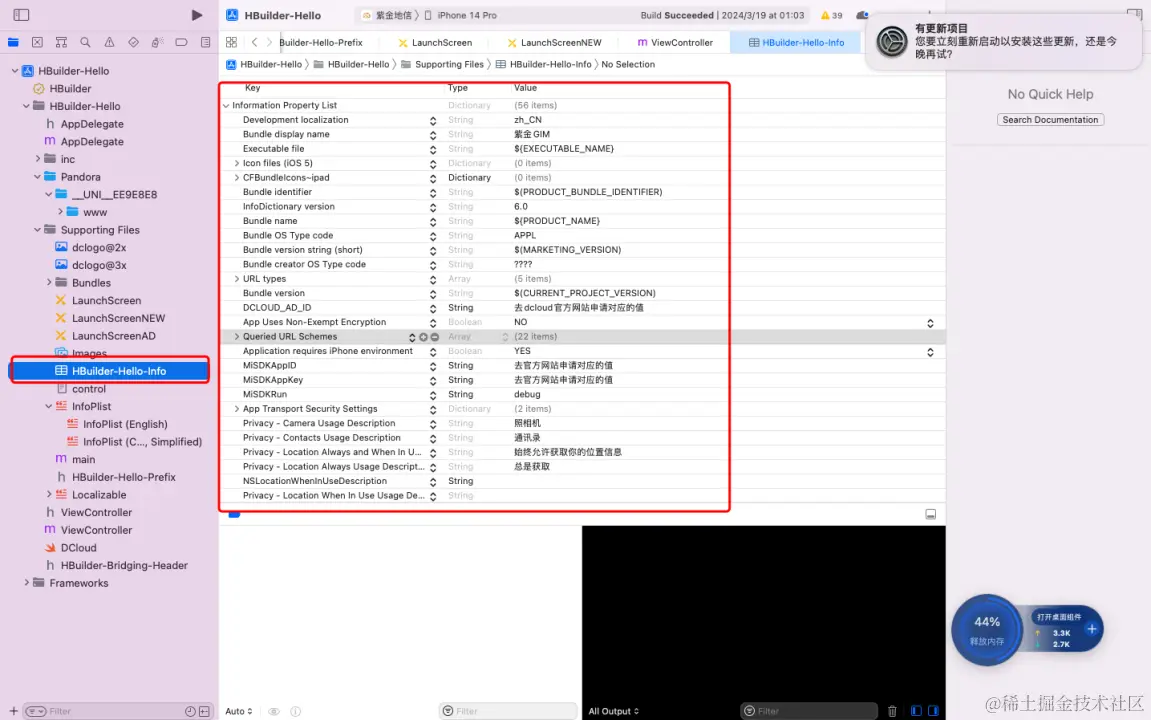
Task: Collapse the Pandora folder
Action: (37, 177)
